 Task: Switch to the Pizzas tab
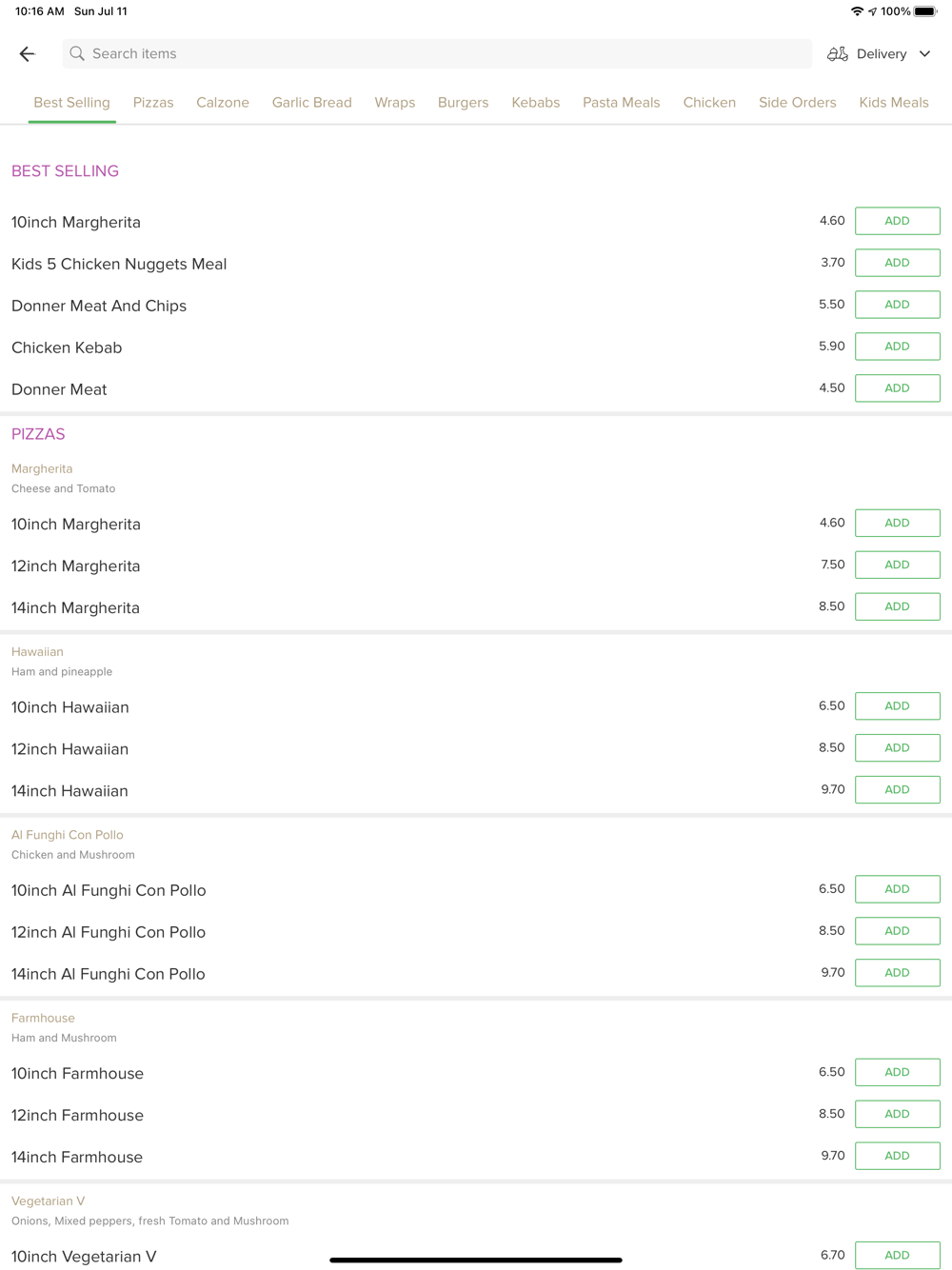(x=153, y=103)
